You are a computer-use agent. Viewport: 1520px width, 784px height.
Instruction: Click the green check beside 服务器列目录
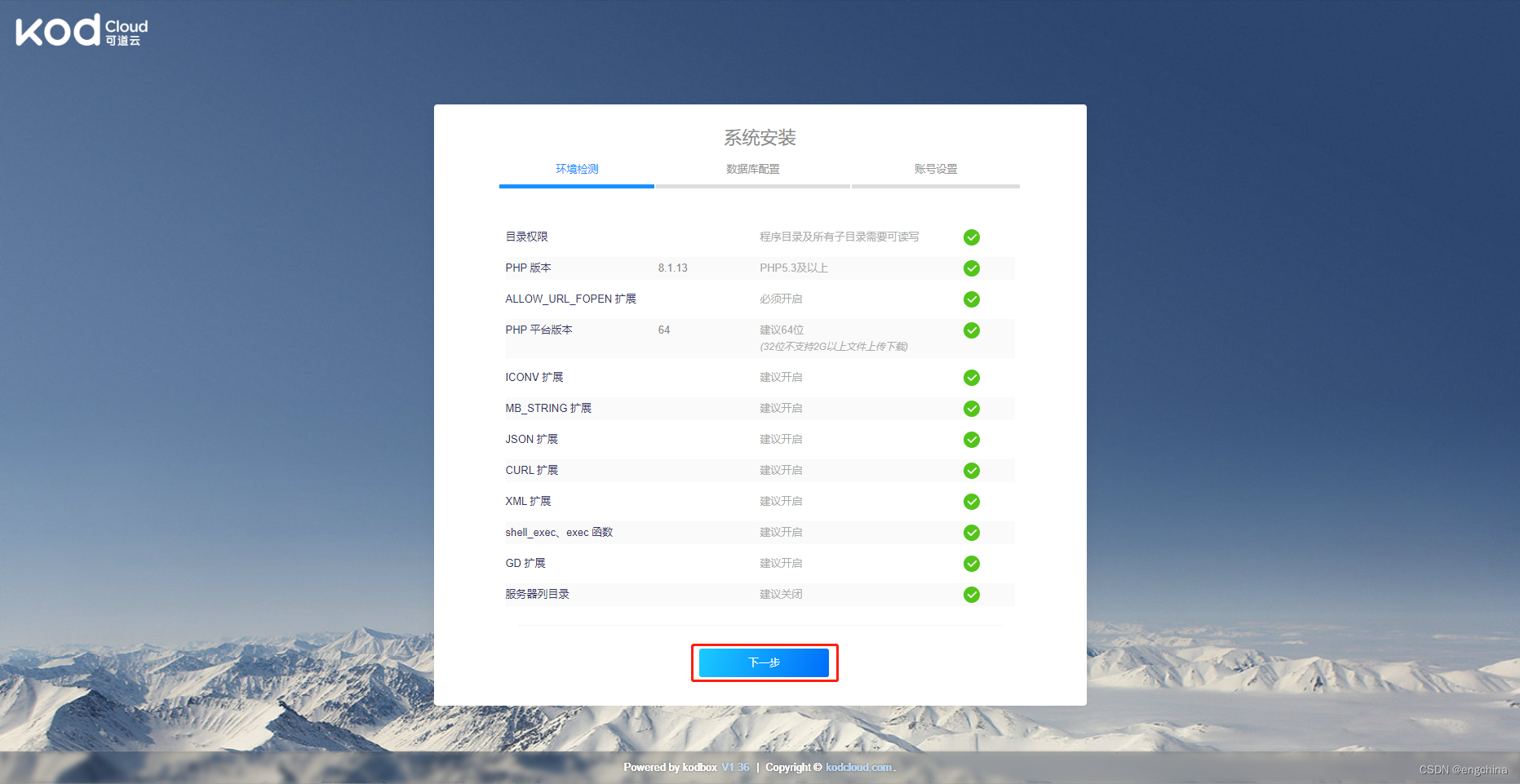(x=971, y=595)
